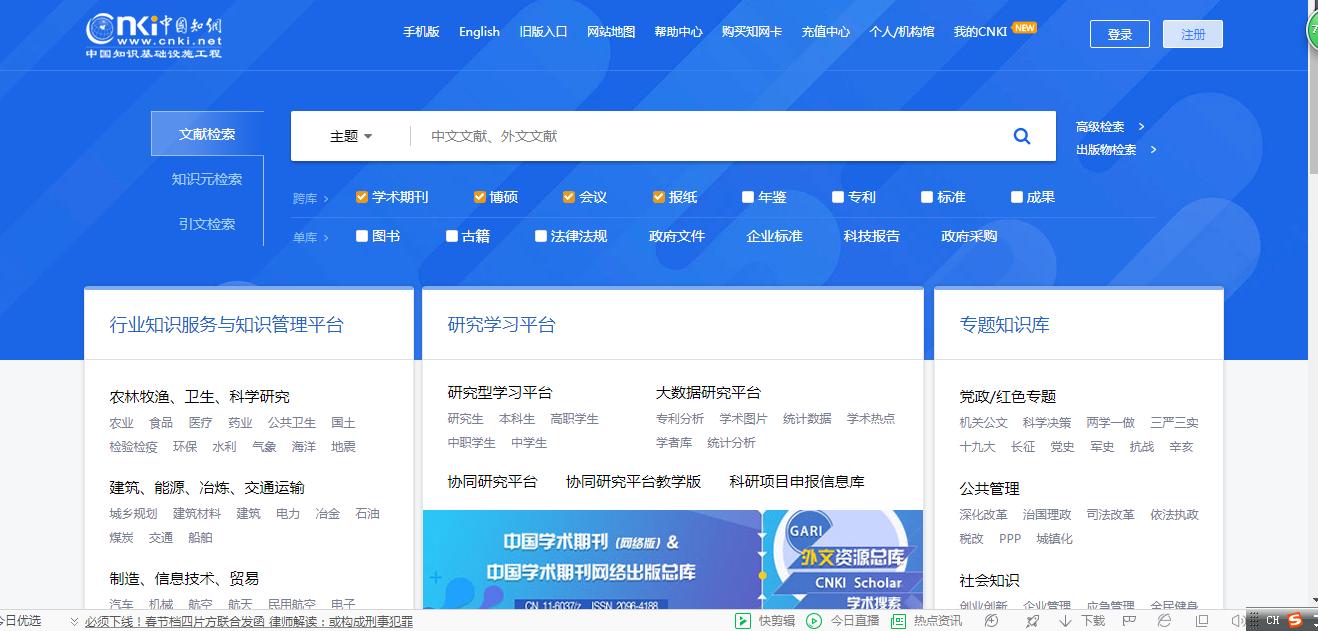Click the 登录 login button
The width and height of the screenshot is (1318, 631).
[1119, 33]
